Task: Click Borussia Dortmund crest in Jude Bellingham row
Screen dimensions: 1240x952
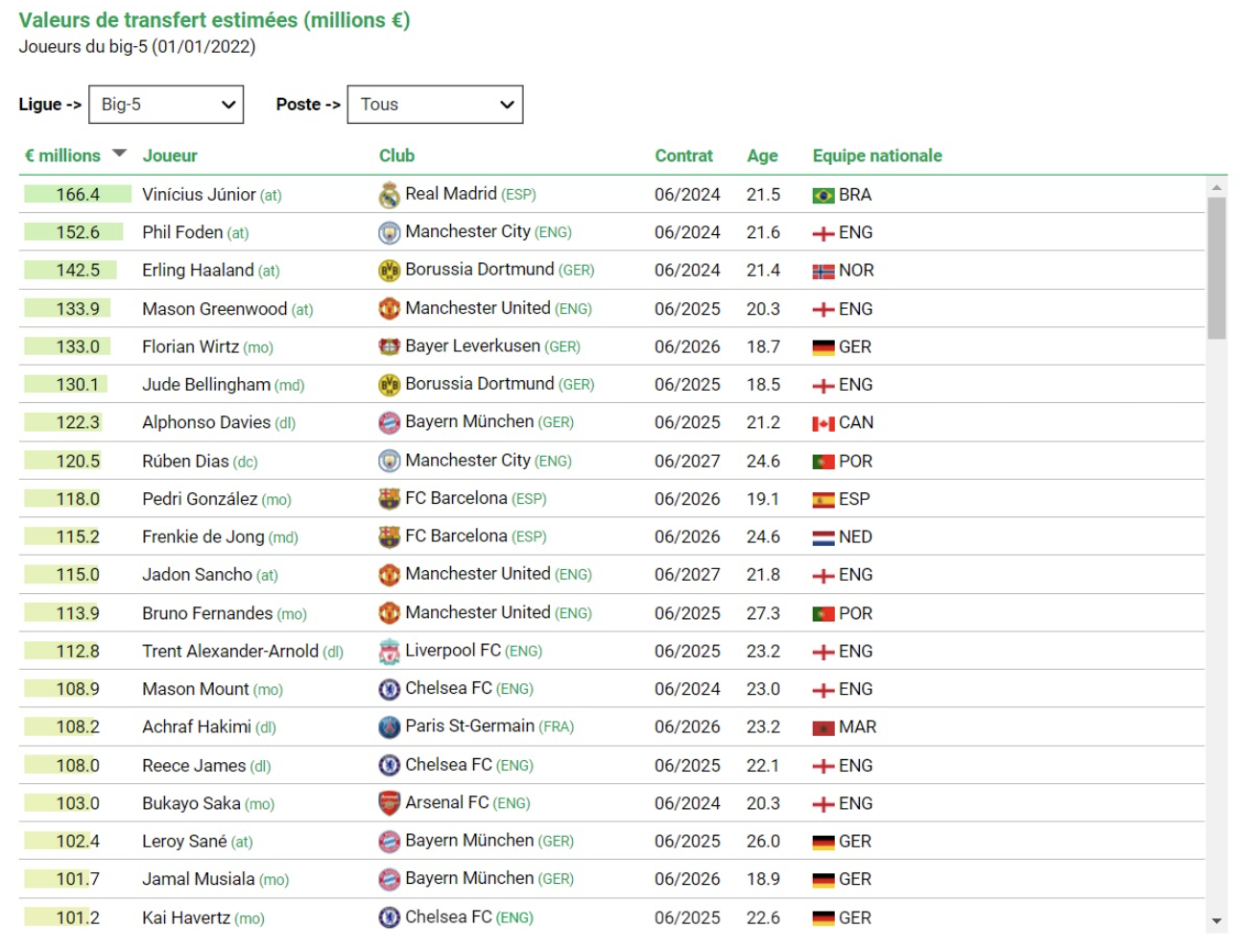Action: [x=389, y=385]
